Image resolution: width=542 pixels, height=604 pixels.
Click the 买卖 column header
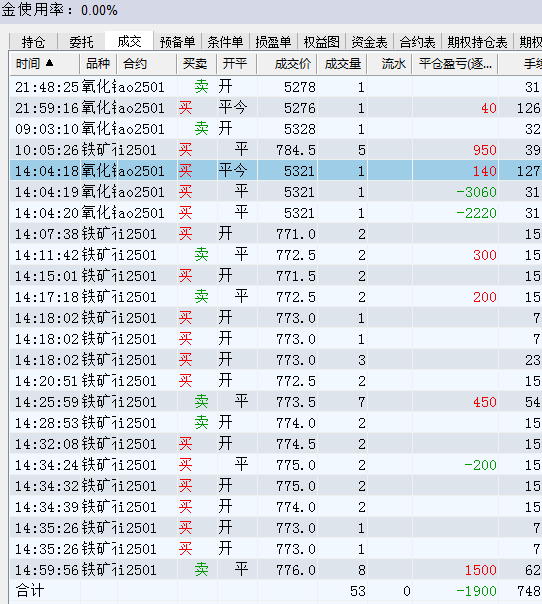coord(196,64)
